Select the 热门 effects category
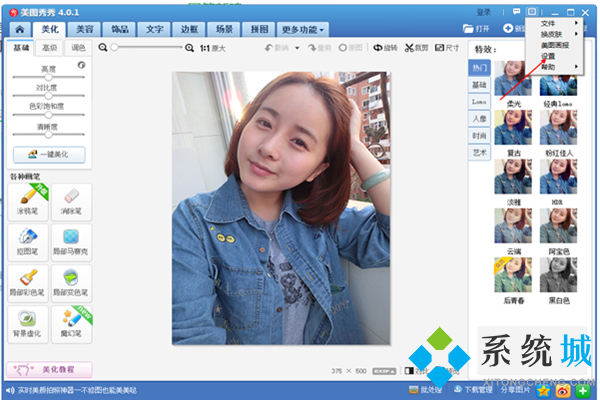The image size is (600, 400). [479, 68]
